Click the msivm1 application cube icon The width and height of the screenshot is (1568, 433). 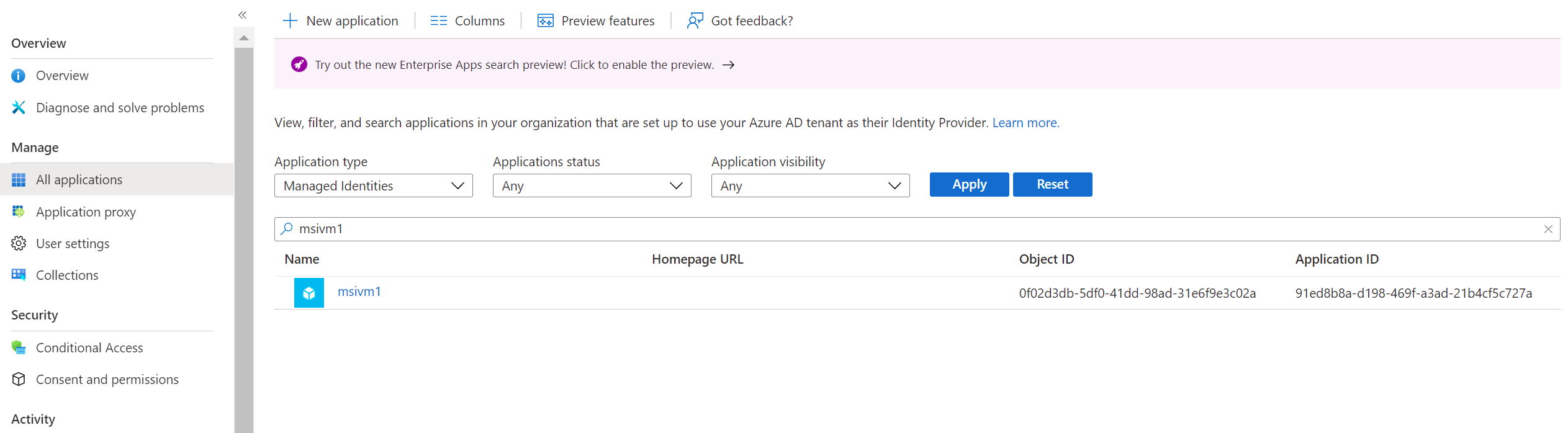[x=309, y=293]
